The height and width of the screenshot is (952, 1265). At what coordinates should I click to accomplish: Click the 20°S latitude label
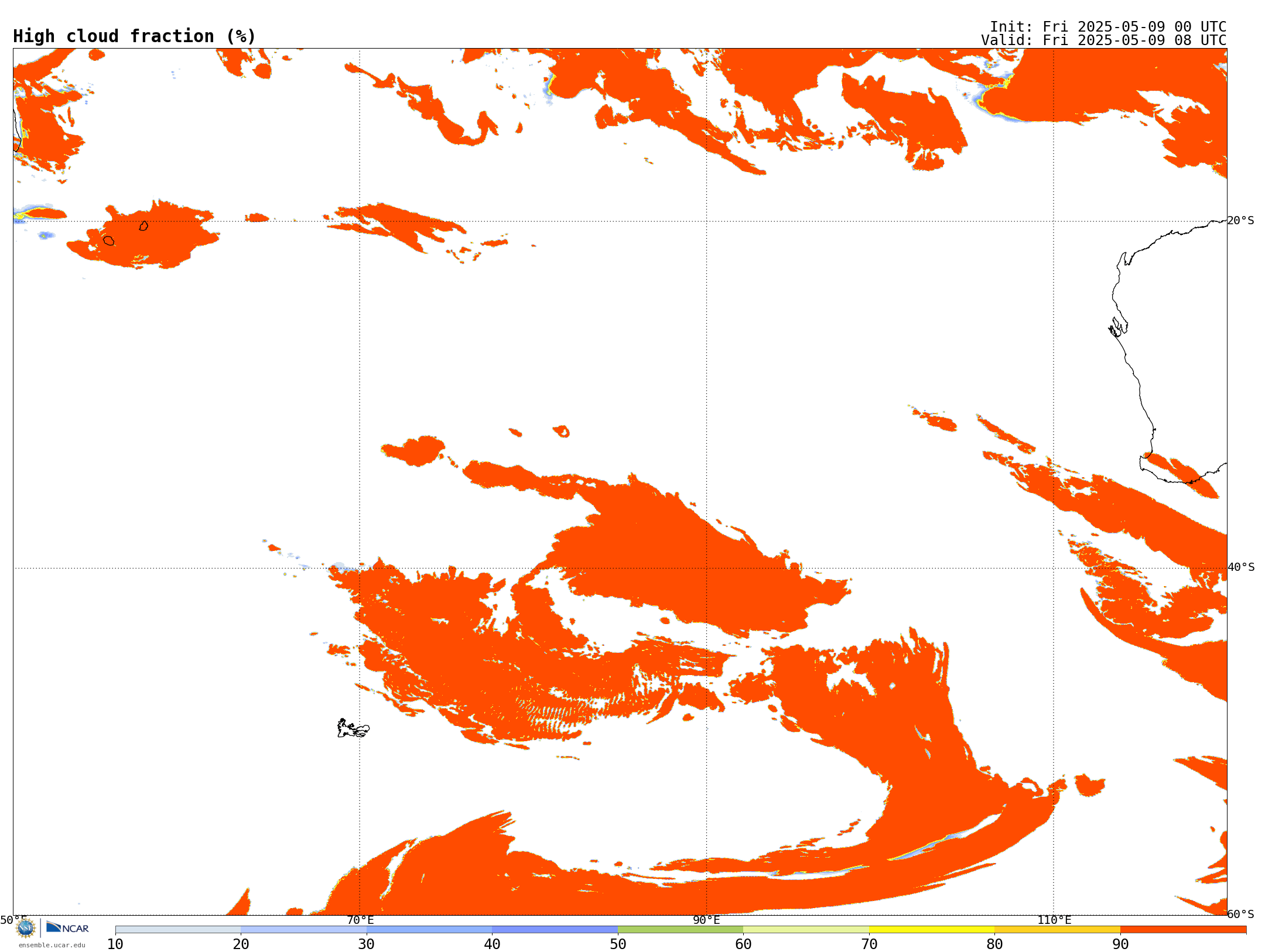(x=1241, y=221)
